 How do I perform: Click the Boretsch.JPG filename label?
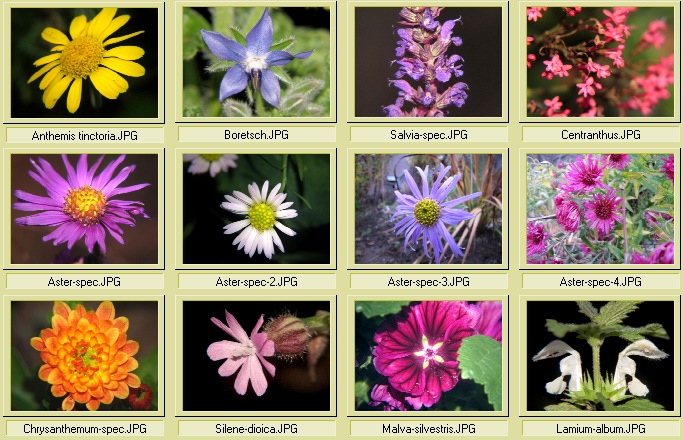256,134
